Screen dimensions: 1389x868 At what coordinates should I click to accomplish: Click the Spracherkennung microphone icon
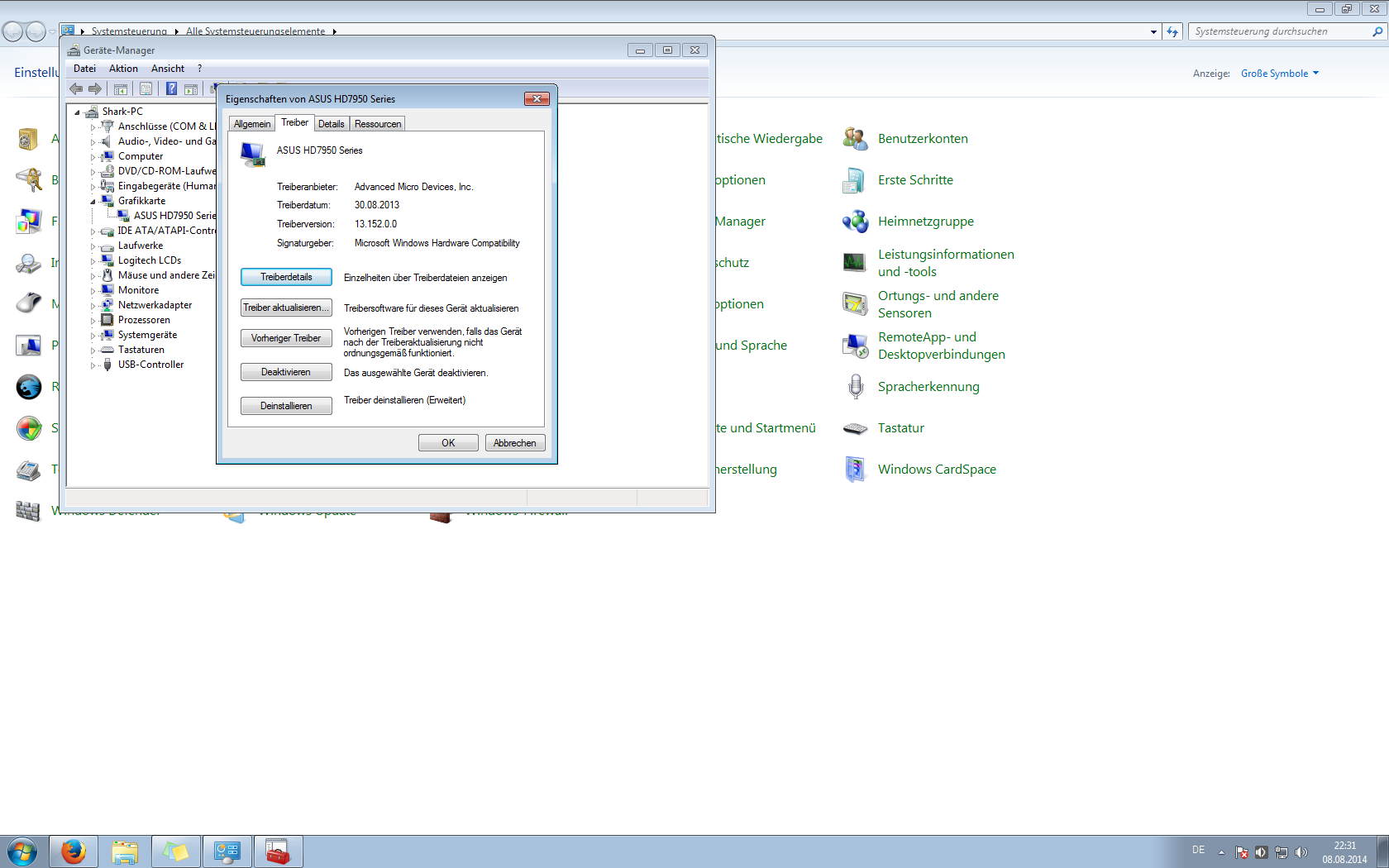tap(855, 387)
